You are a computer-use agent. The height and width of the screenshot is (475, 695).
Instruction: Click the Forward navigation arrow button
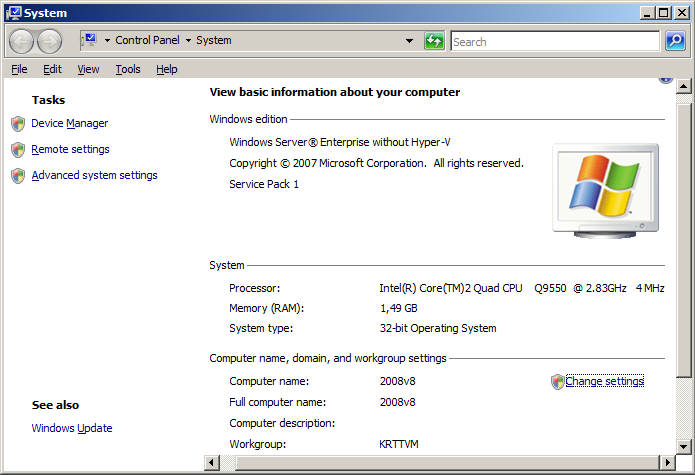pyautogui.click(x=49, y=42)
